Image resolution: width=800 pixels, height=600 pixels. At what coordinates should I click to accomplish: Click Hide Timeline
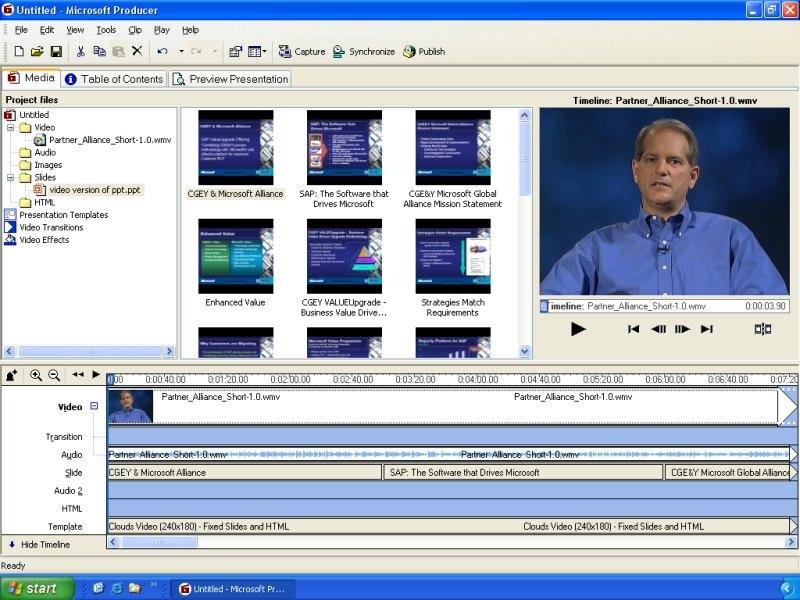point(39,544)
